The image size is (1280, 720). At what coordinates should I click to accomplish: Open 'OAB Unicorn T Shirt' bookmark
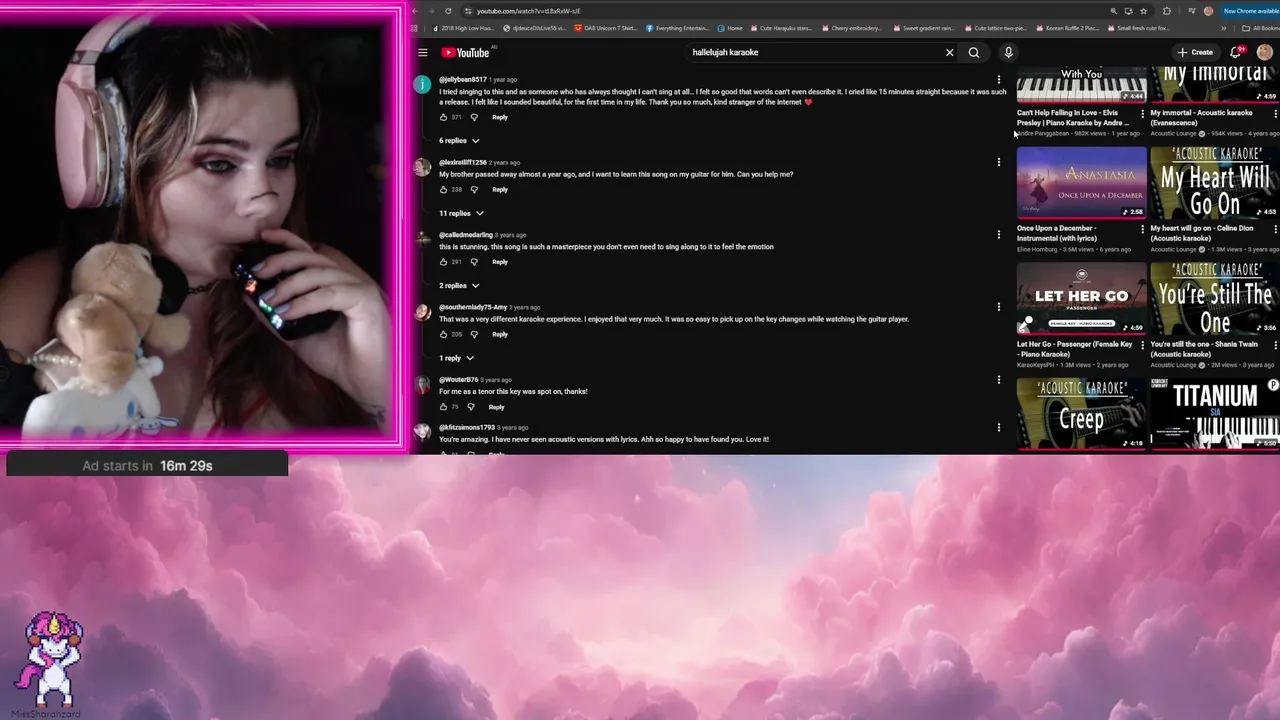click(606, 28)
